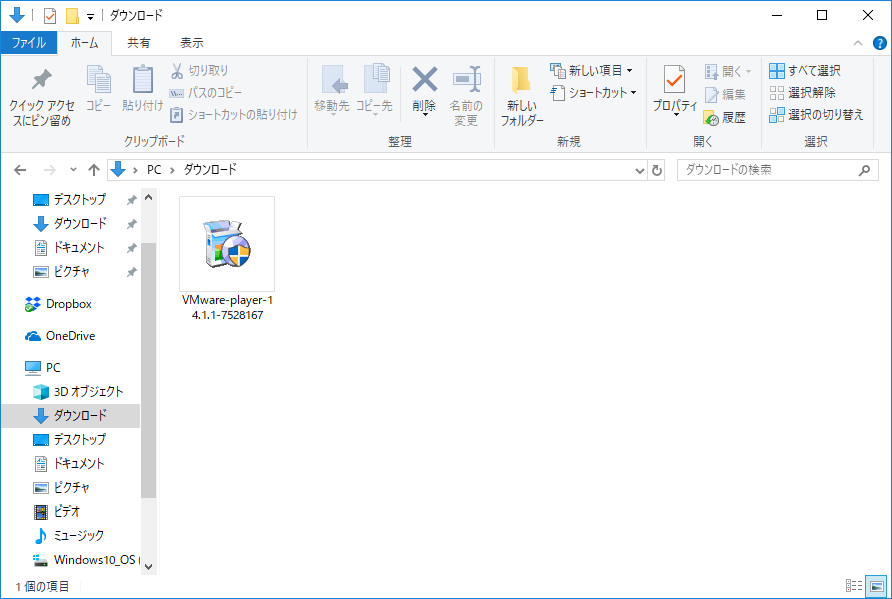Open the blue Help question icon
The width and height of the screenshot is (892, 599).
[879, 43]
